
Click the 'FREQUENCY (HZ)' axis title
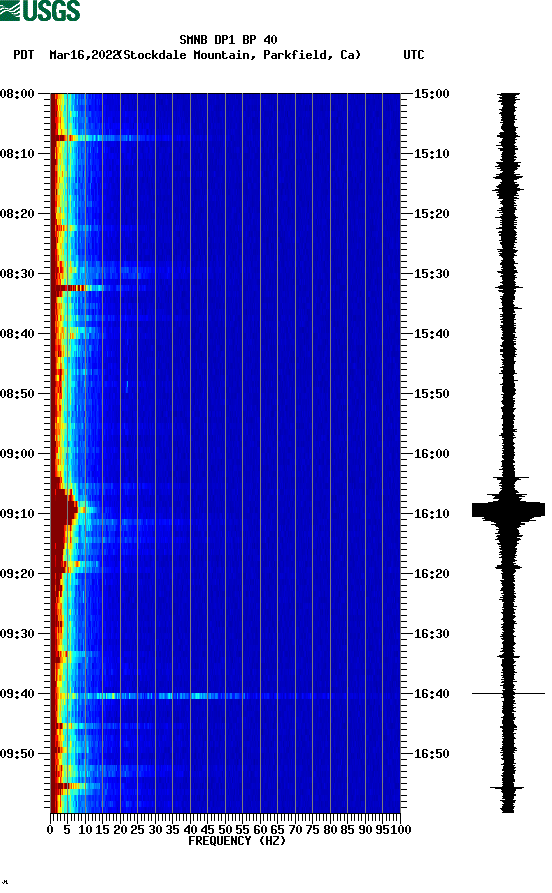pyautogui.click(x=236, y=841)
